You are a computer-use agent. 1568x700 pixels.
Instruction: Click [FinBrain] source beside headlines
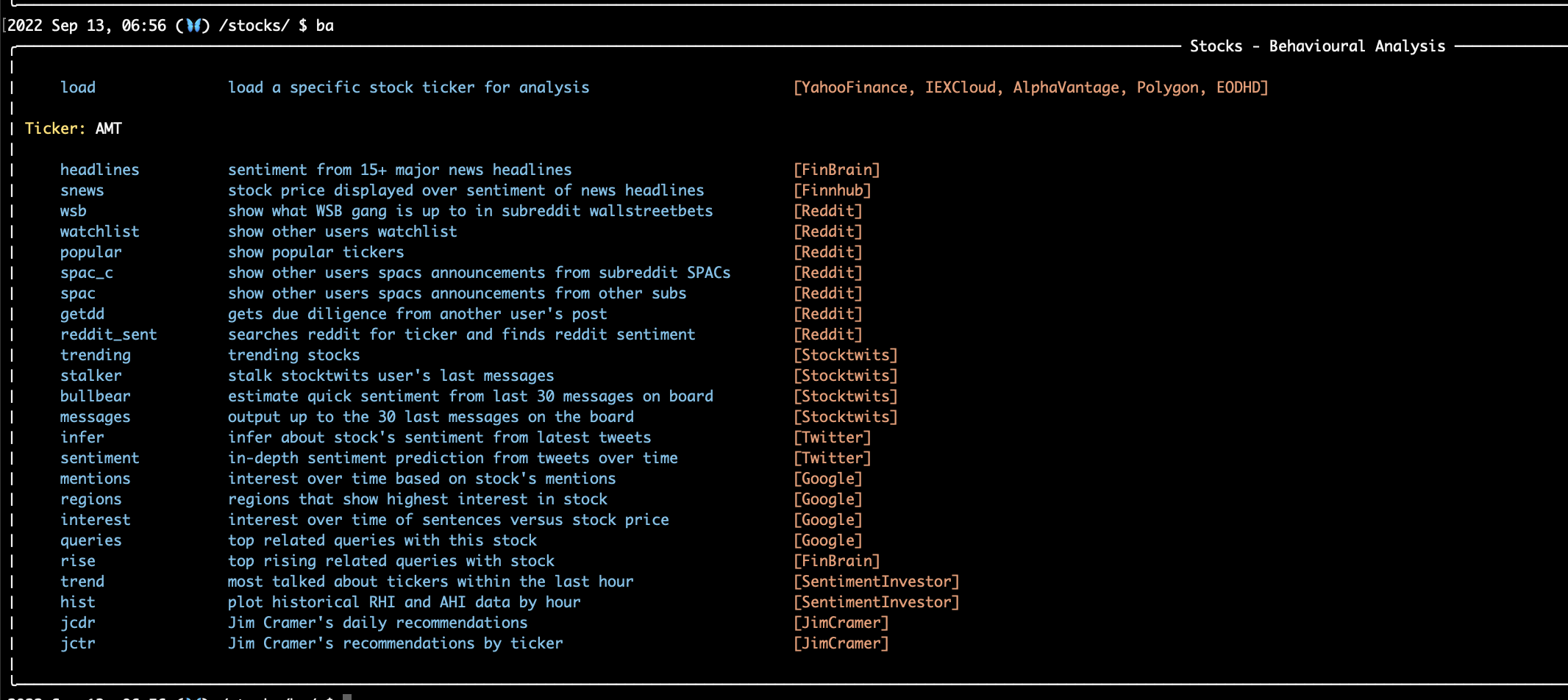836,170
